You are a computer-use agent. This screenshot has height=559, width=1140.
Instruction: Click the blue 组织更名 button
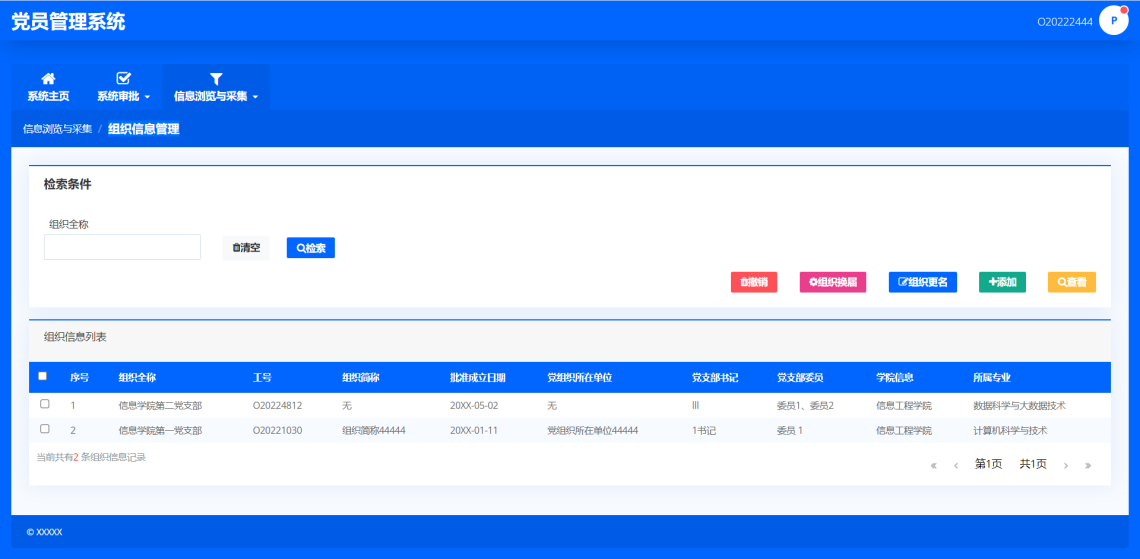(x=923, y=282)
